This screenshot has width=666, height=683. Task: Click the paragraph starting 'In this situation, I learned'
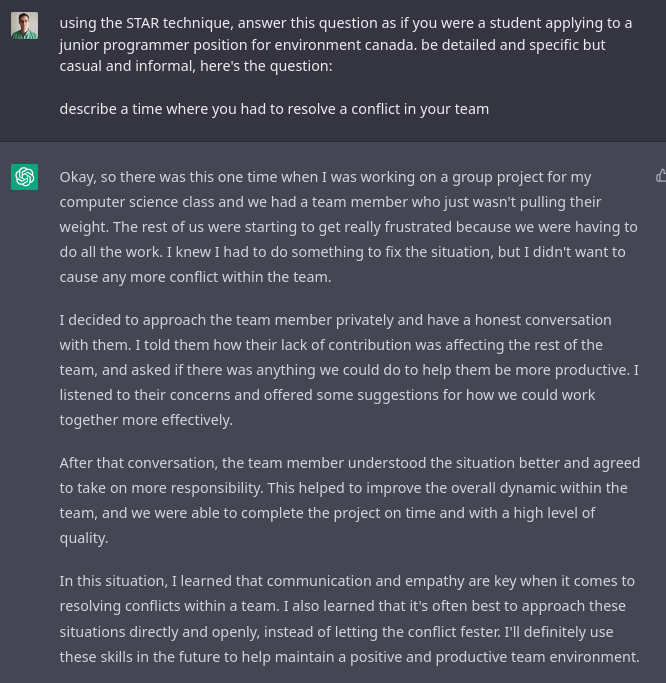coord(349,619)
